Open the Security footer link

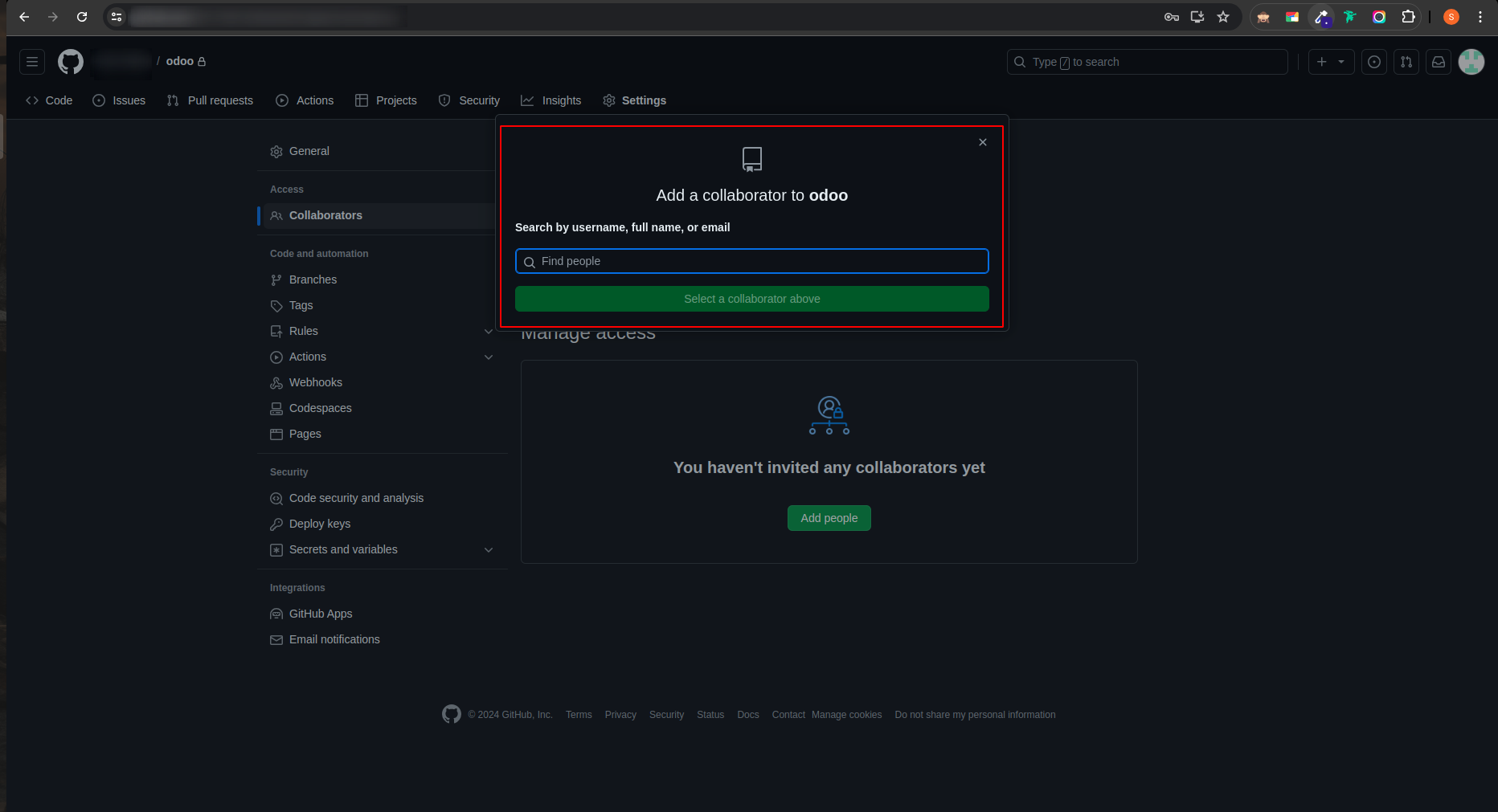click(667, 715)
